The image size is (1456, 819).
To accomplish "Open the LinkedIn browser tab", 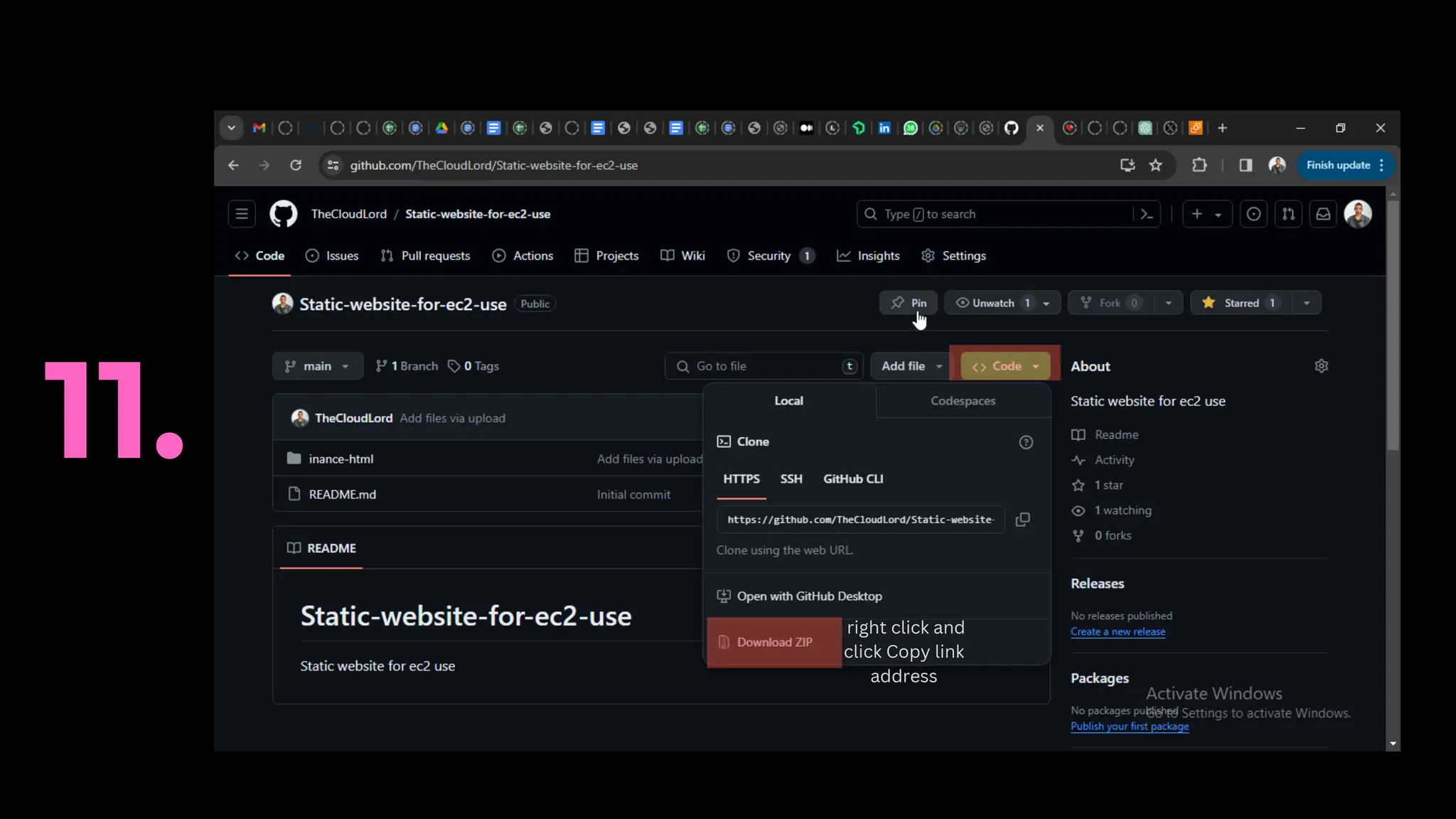I will click(x=884, y=128).
